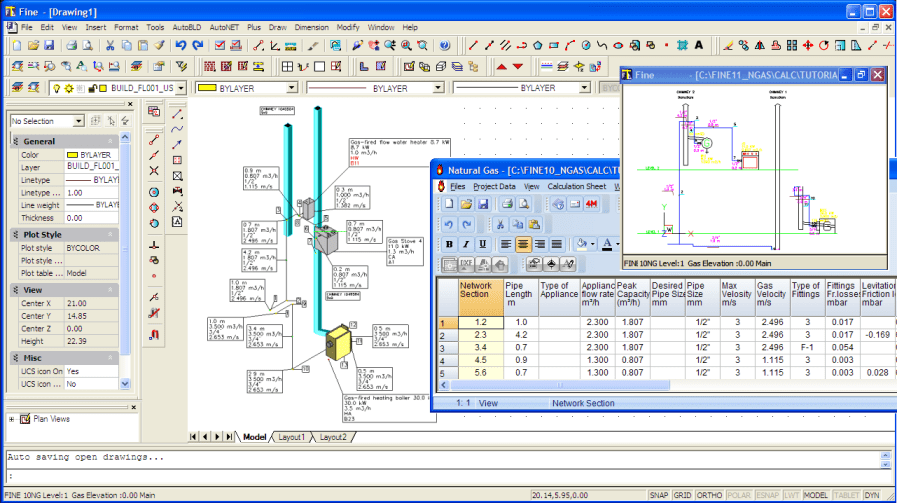Open the Dimension menu
This screenshot has width=897, height=503.
[311, 27]
